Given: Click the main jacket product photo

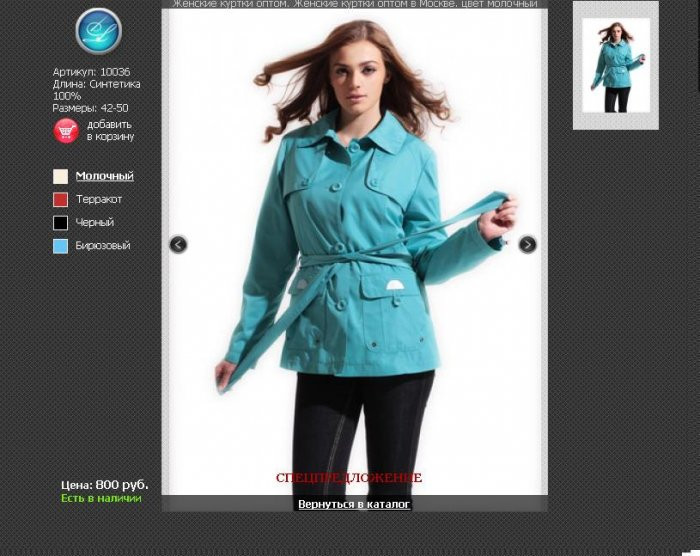Looking at the screenshot, I should [354, 252].
